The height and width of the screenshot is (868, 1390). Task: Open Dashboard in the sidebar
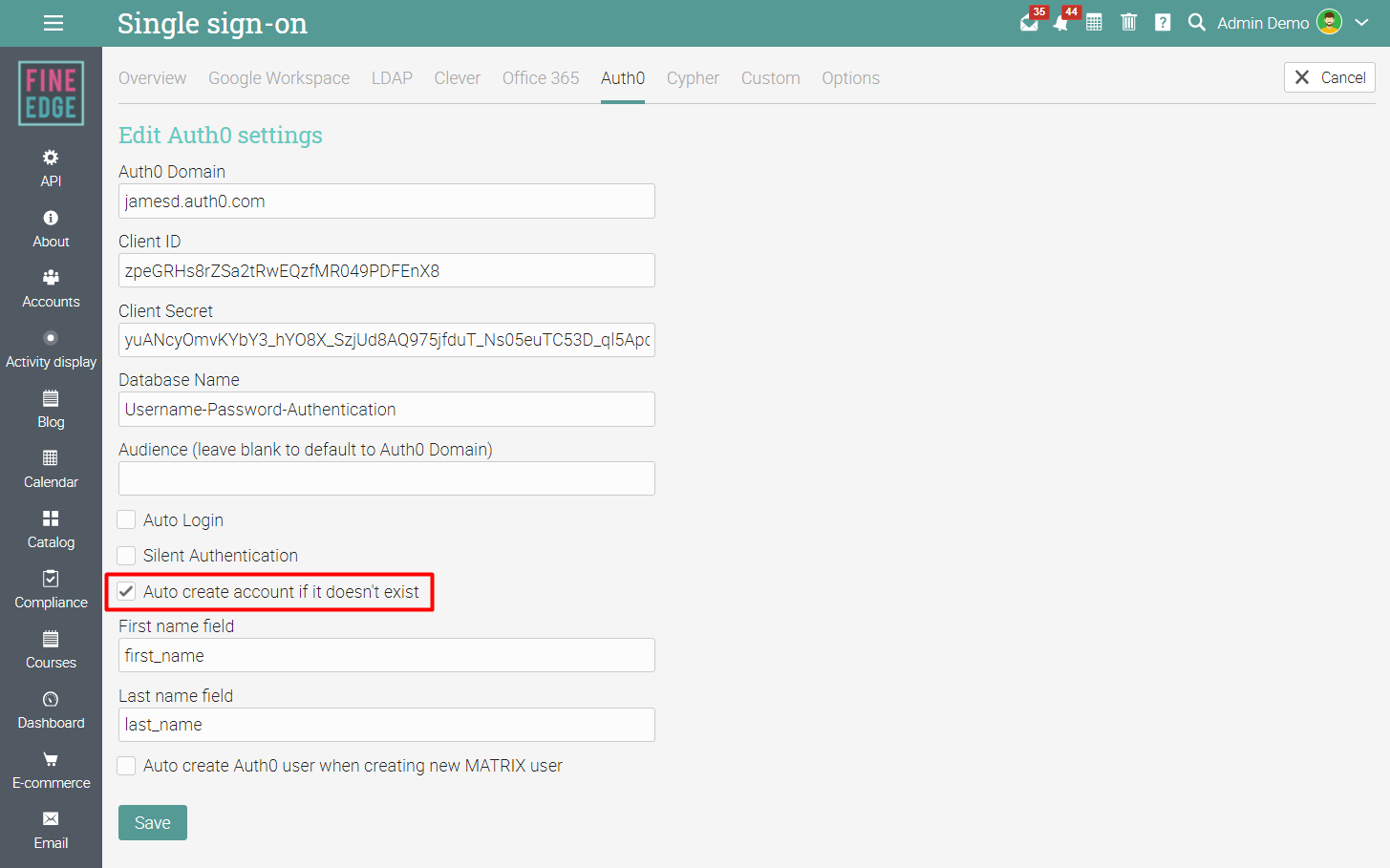pos(51,710)
